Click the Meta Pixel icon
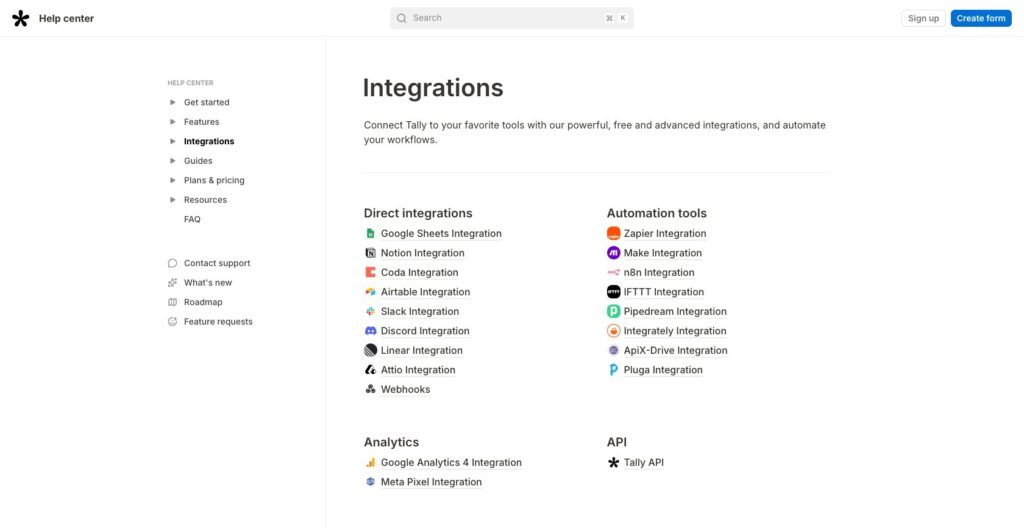The height and width of the screenshot is (528, 1024). (x=370, y=482)
